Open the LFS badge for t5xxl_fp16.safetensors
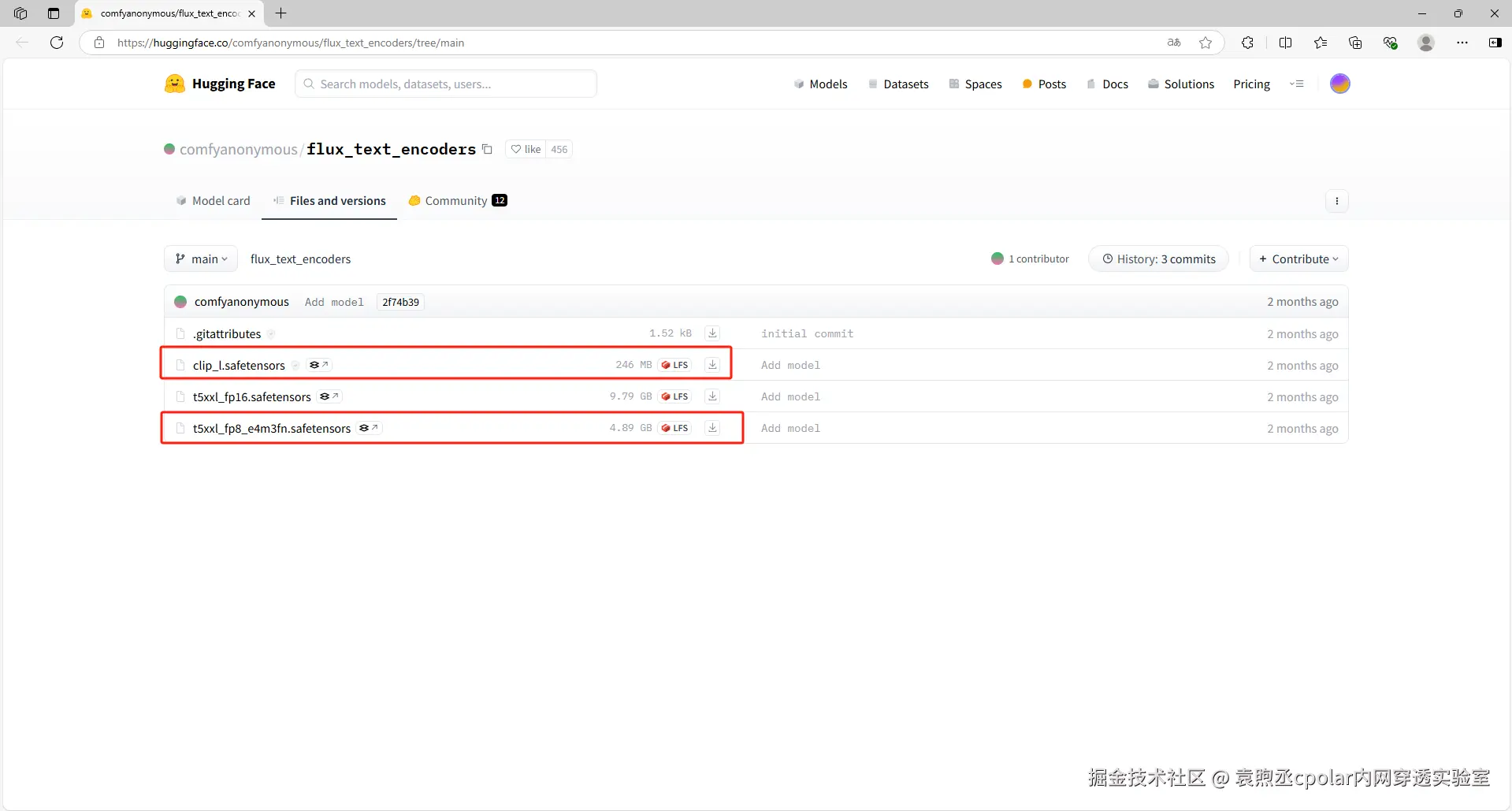Viewport: 1512px width, 811px height. pos(675,396)
